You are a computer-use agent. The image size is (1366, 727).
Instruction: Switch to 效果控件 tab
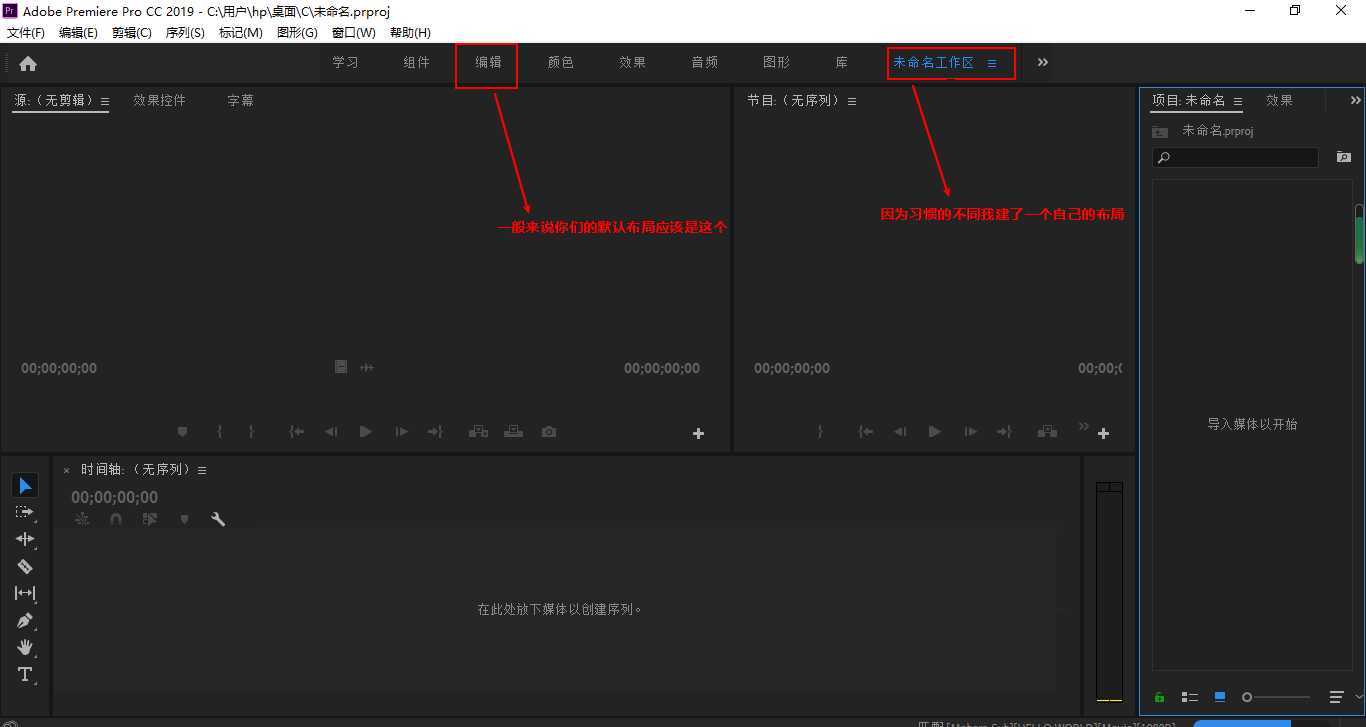[160, 100]
